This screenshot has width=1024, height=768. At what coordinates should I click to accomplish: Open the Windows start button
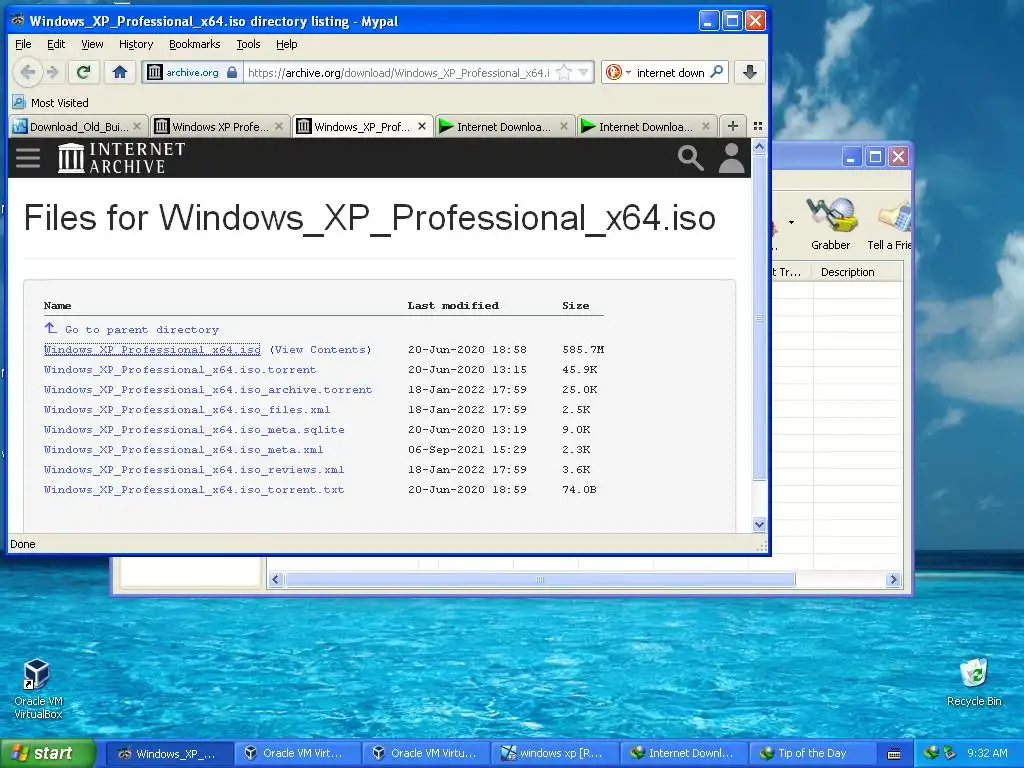tap(47, 753)
